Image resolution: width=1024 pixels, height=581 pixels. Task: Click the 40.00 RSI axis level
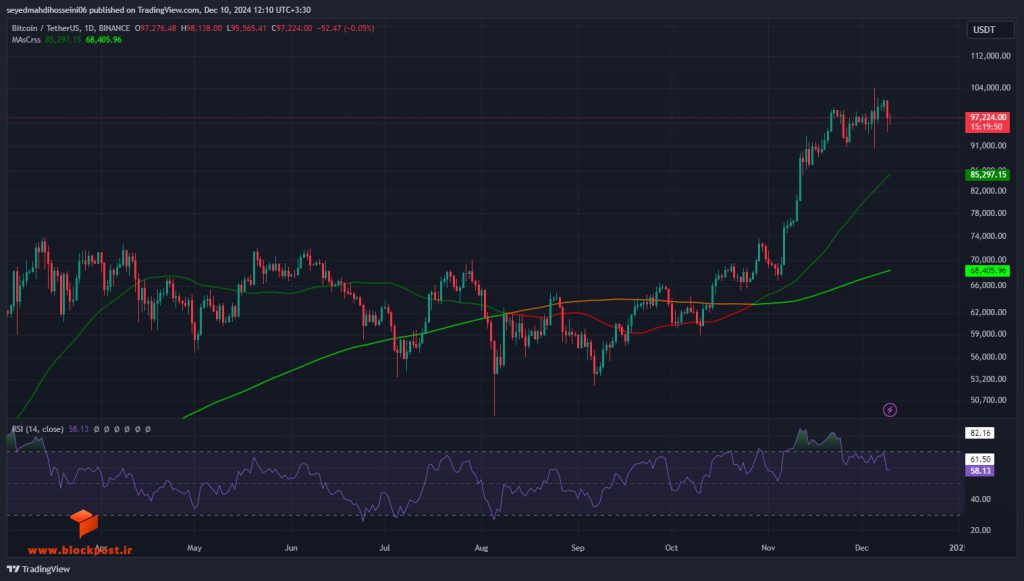click(980, 499)
